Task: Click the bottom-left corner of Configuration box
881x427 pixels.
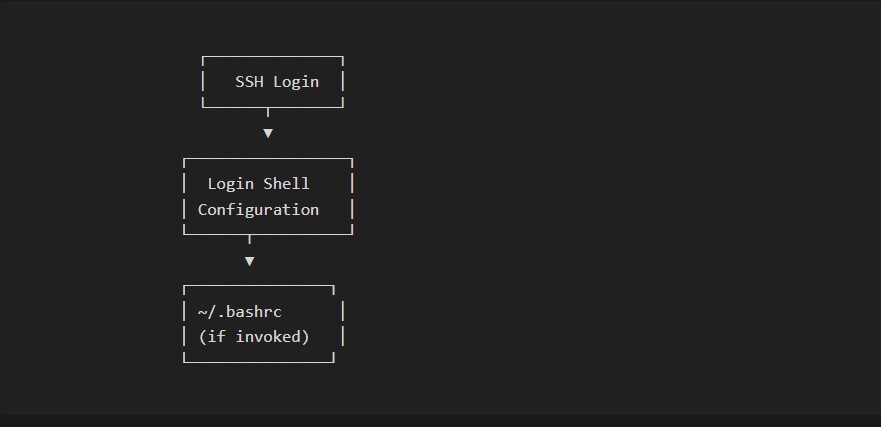Action: [184, 234]
